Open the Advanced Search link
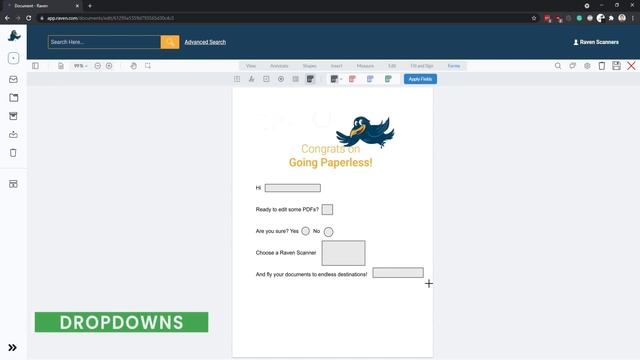Viewport: 640px width, 360px height. point(205,42)
